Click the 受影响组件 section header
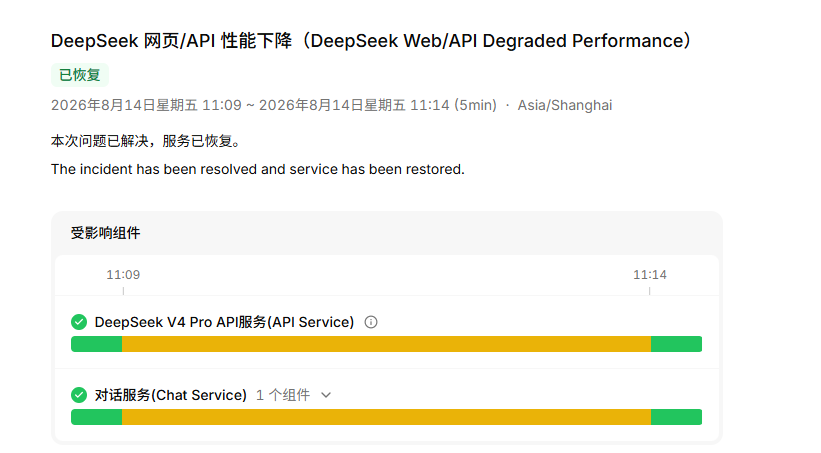Image resolution: width=821 pixels, height=453 pixels. pyautogui.click(x=105, y=233)
